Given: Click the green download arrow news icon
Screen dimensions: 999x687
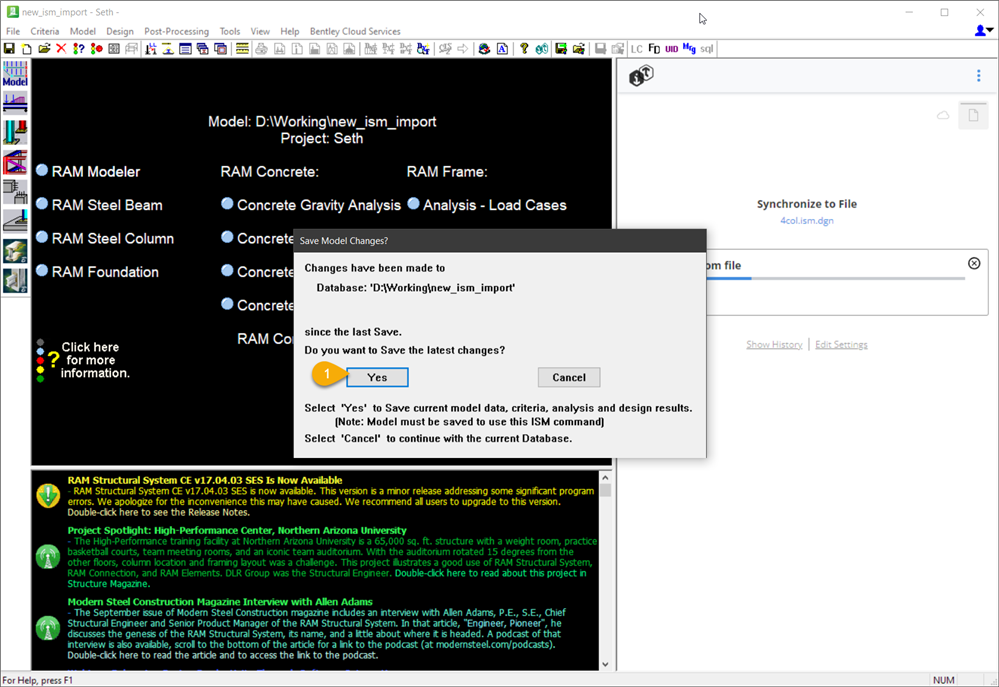Looking at the screenshot, I should [48, 495].
